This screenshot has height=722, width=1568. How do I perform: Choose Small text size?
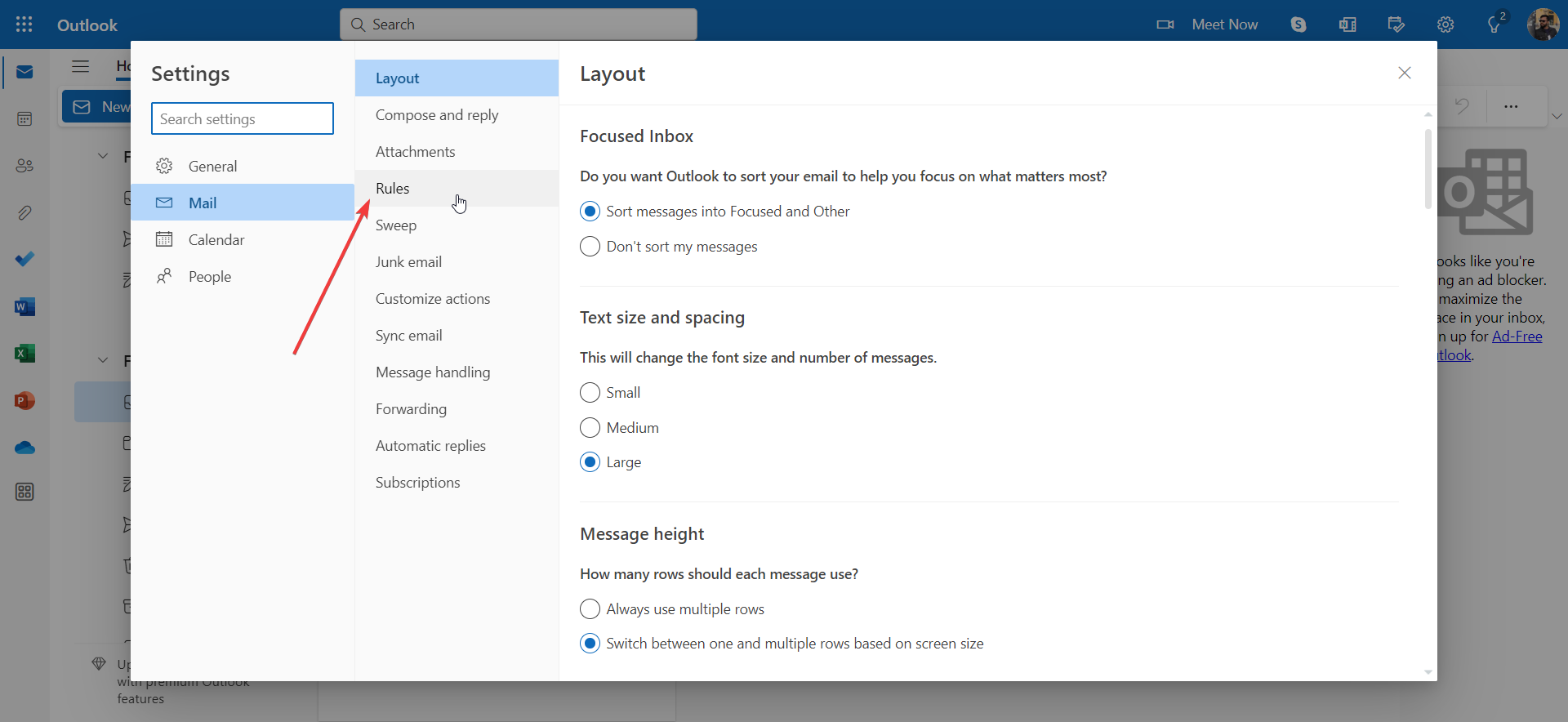click(590, 393)
